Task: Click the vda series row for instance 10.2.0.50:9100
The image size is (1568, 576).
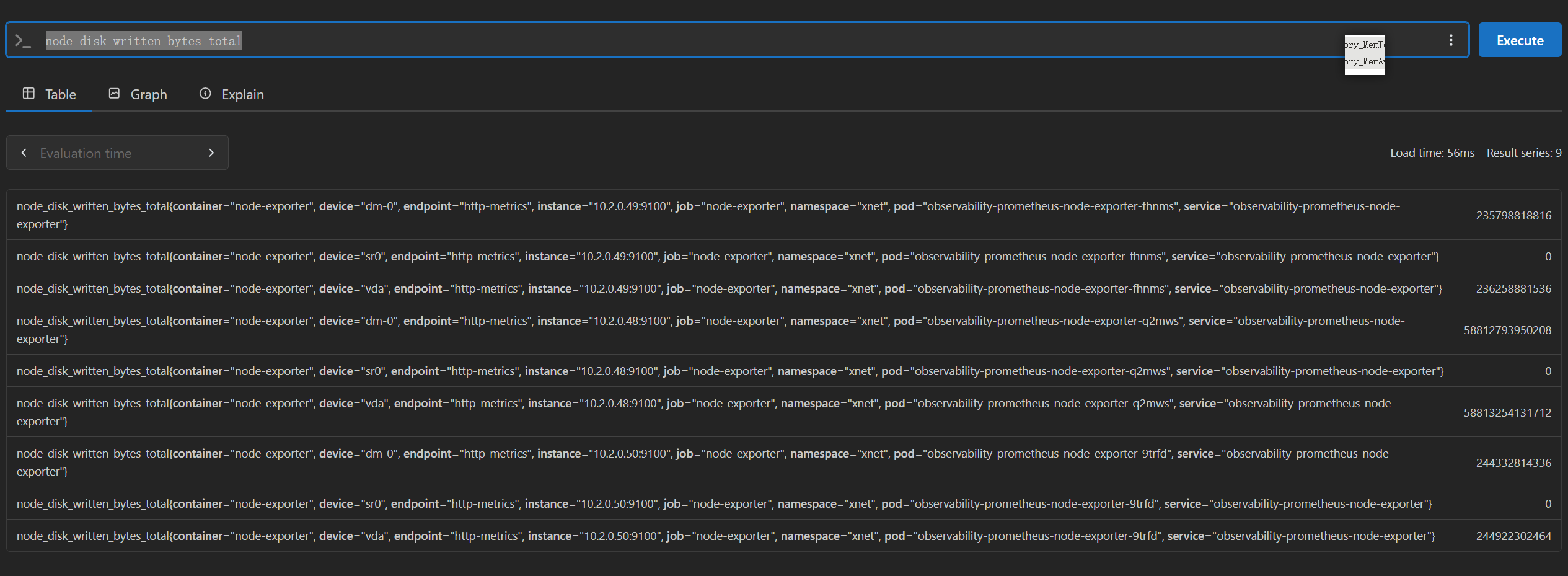Action: [783, 536]
